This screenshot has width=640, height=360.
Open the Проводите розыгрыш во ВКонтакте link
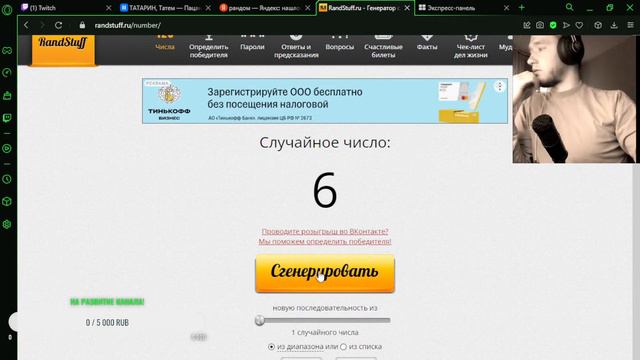325,231
